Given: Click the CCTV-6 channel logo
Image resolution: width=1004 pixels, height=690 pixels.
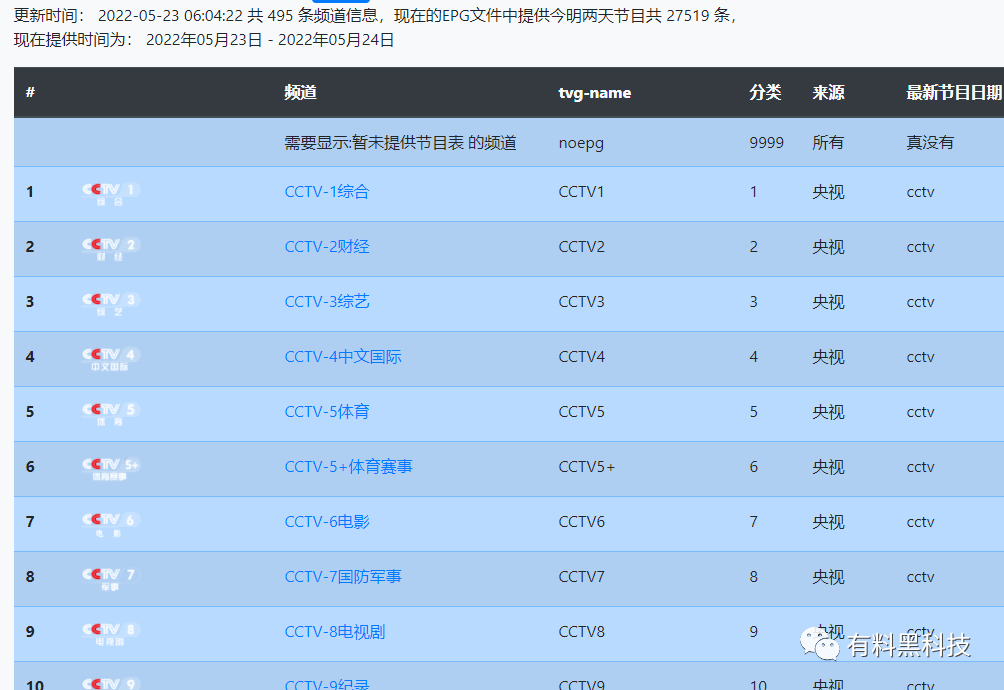Looking at the screenshot, I should click(111, 524).
